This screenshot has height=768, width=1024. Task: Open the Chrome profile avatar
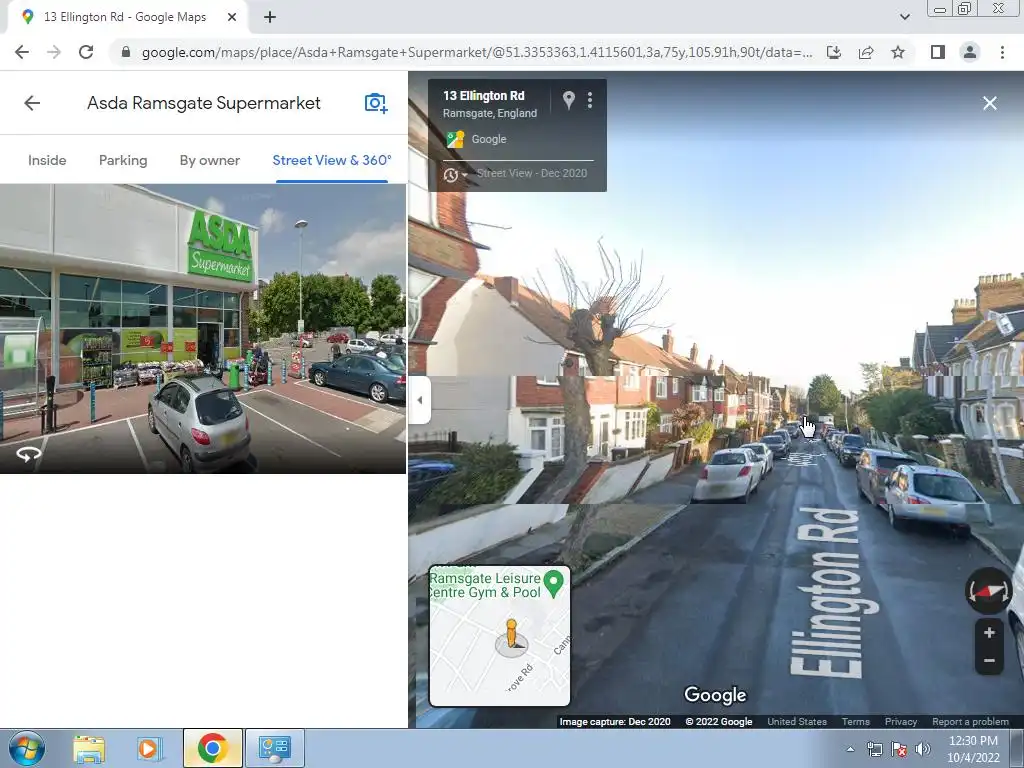pos(970,52)
